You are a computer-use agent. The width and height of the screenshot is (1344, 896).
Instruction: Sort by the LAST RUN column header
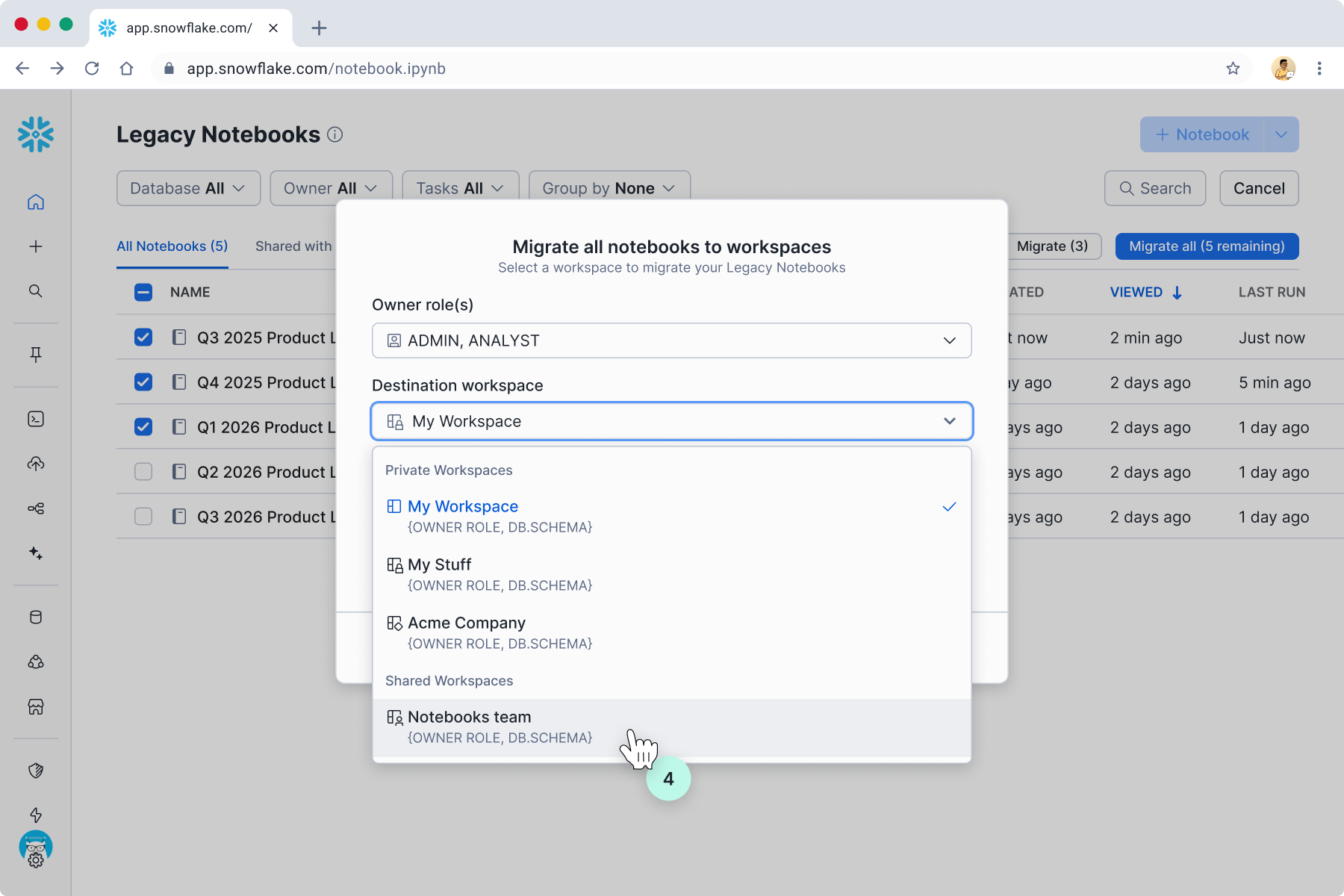[1272, 292]
